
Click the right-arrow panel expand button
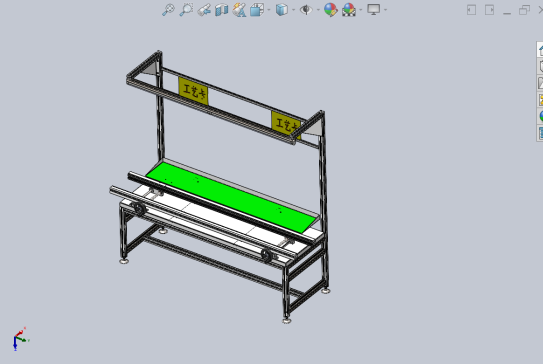point(489,10)
